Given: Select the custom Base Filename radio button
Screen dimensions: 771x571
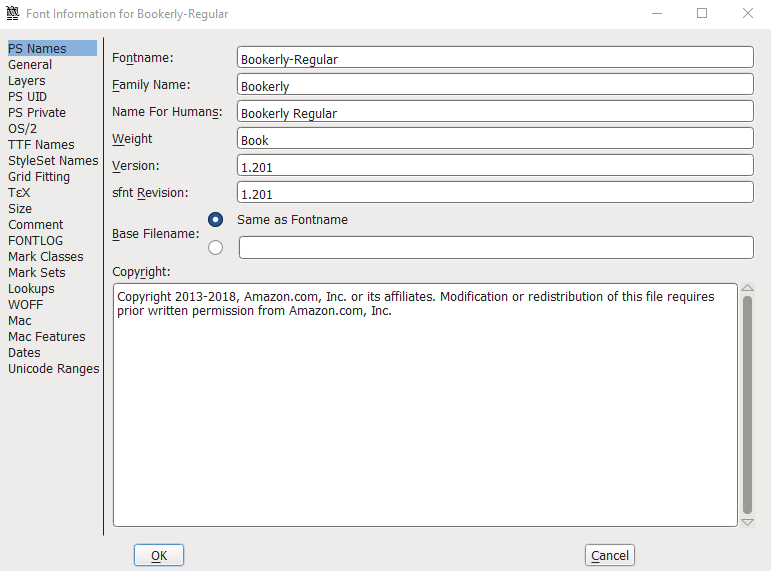Looking at the screenshot, I should coord(215,247).
